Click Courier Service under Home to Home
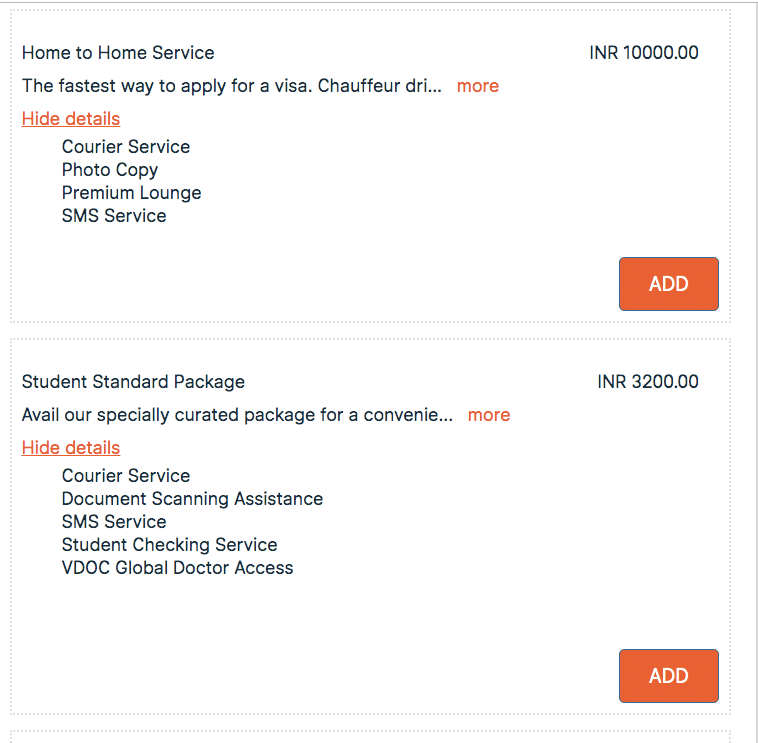The height and width of the screenshot is (743, 758). point(126,147)
